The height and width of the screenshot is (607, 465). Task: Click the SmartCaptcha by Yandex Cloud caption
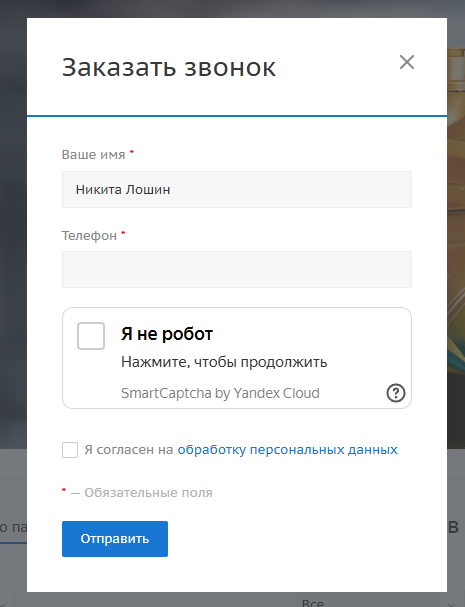tap(220, 393)
